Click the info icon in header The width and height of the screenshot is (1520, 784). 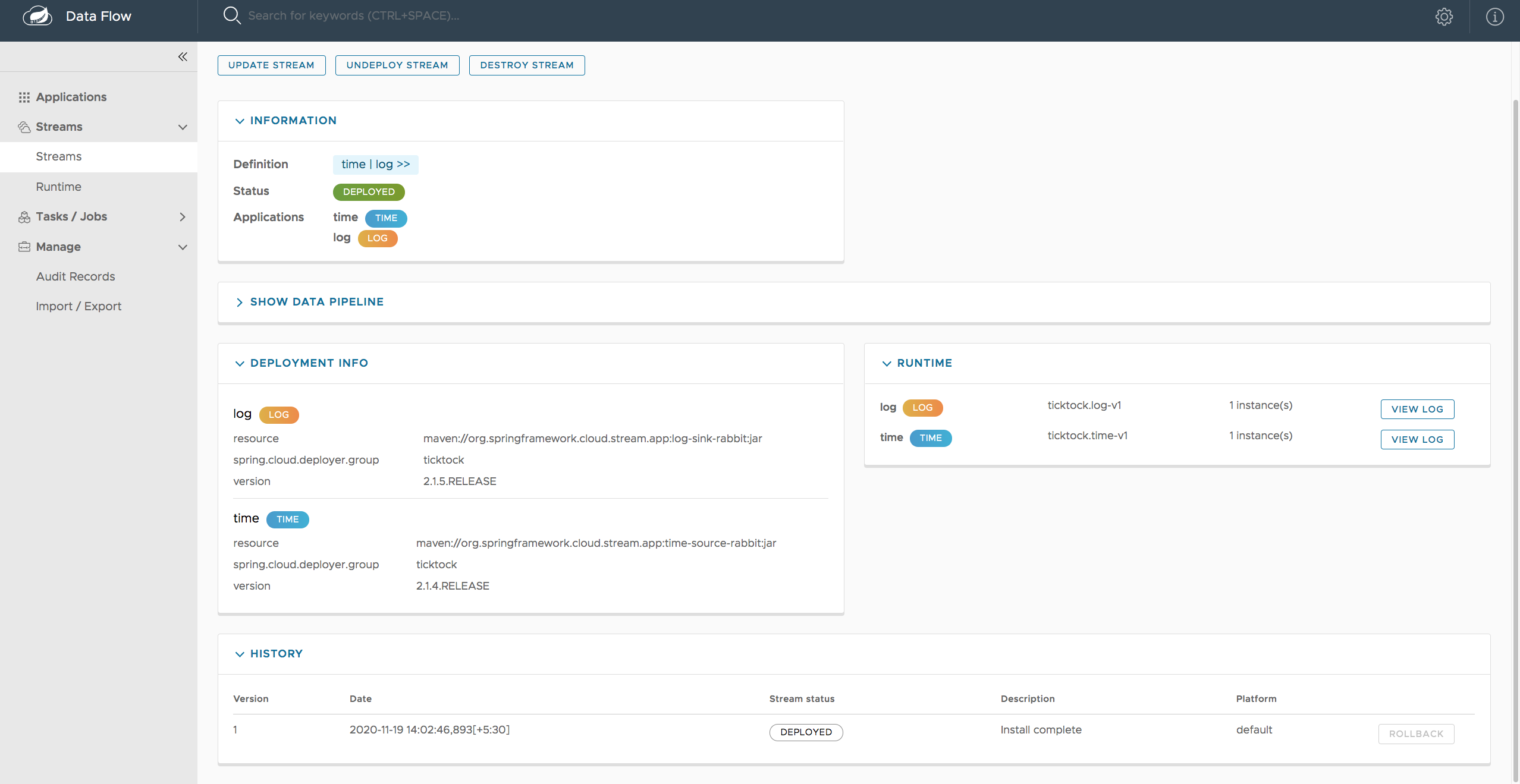[x=1494, y=17]
